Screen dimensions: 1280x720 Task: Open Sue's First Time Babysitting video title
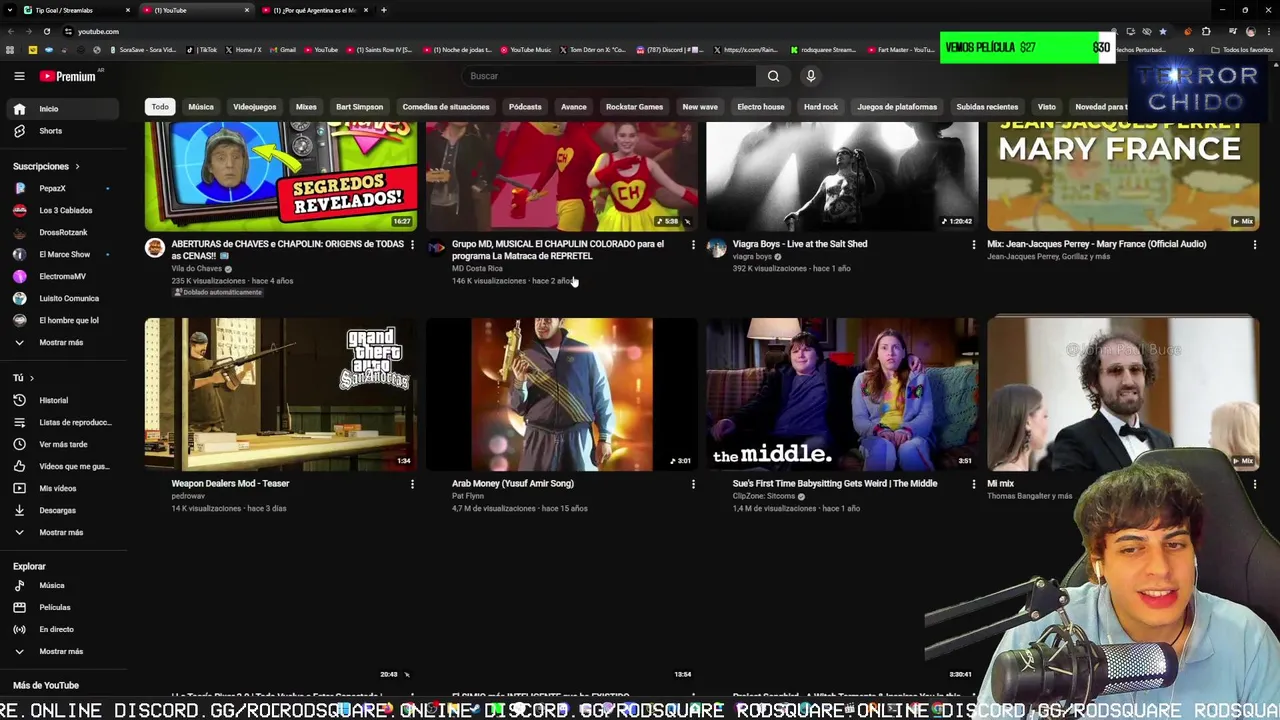coord(835,484)
